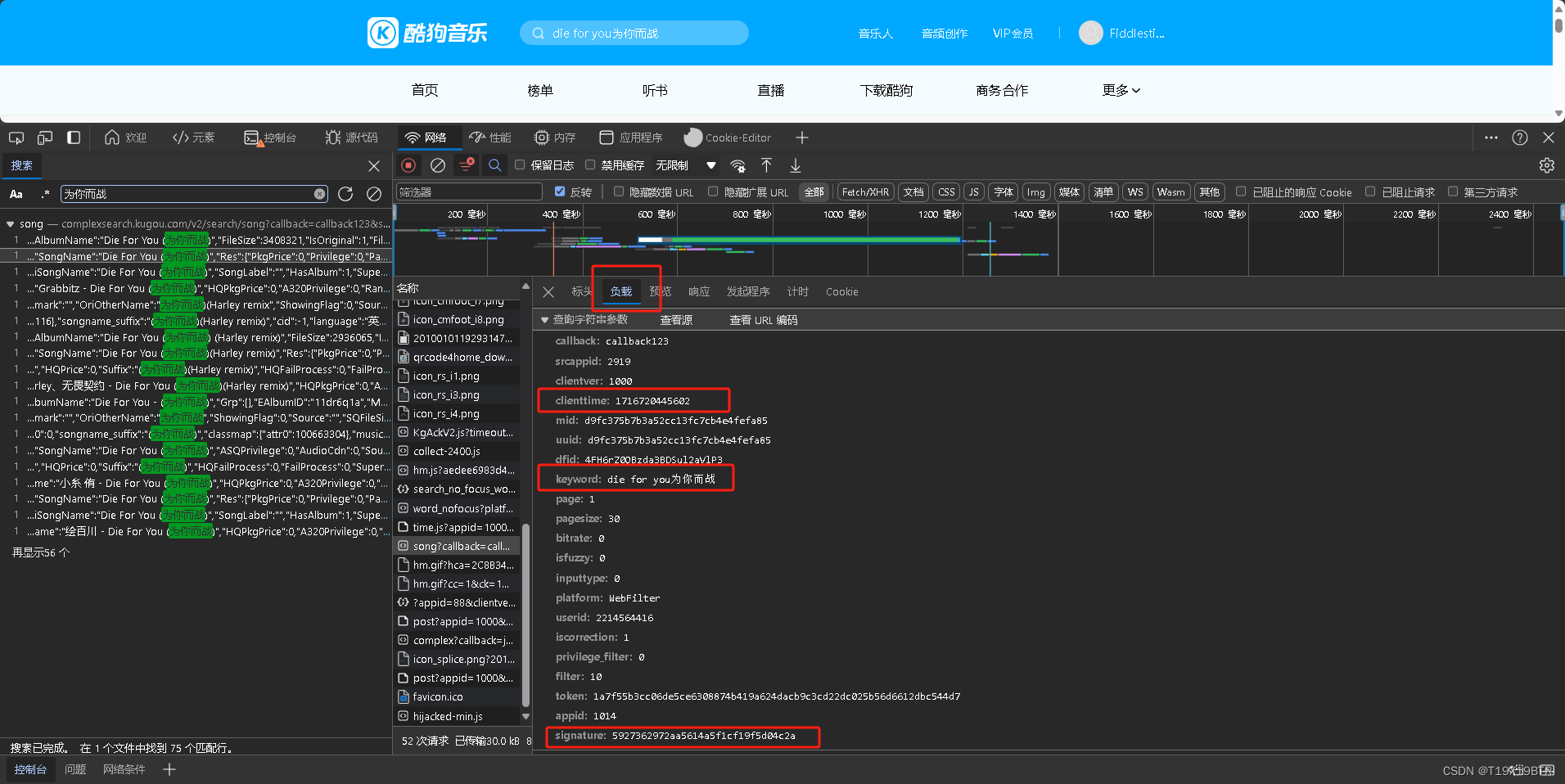Open DevTools help question icon

1520,137
